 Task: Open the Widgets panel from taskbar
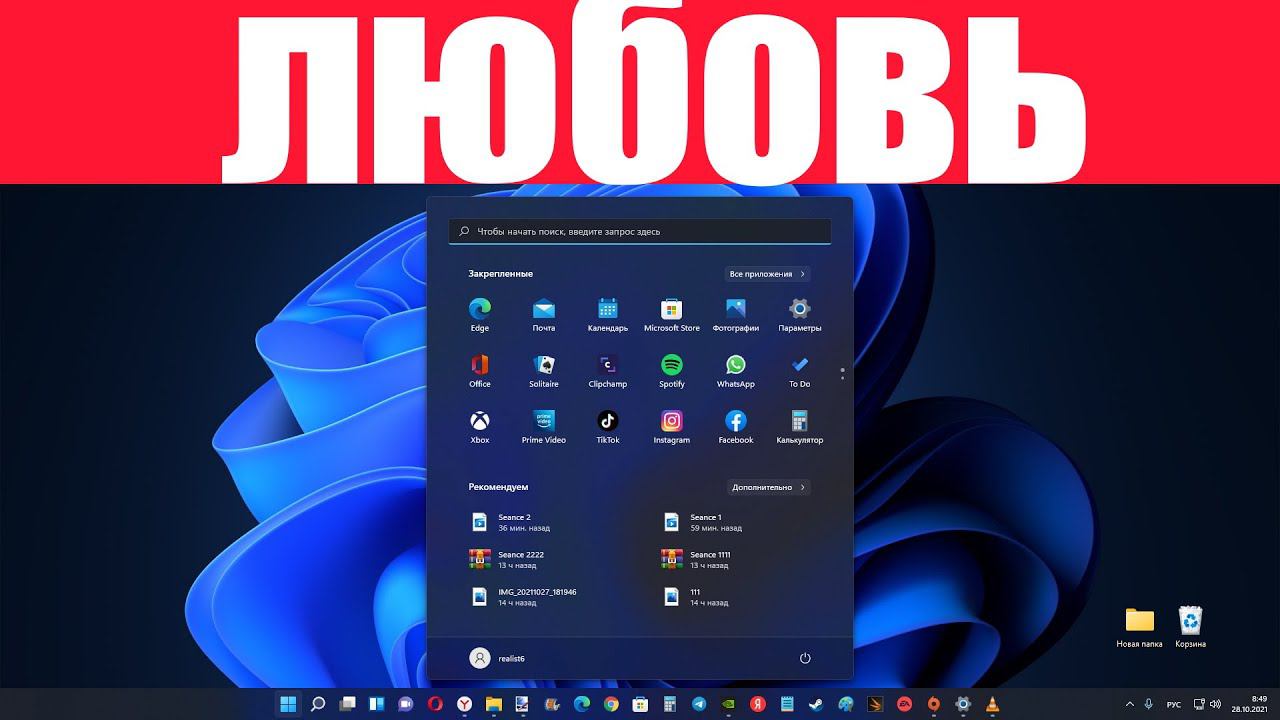tap(376, 704)
